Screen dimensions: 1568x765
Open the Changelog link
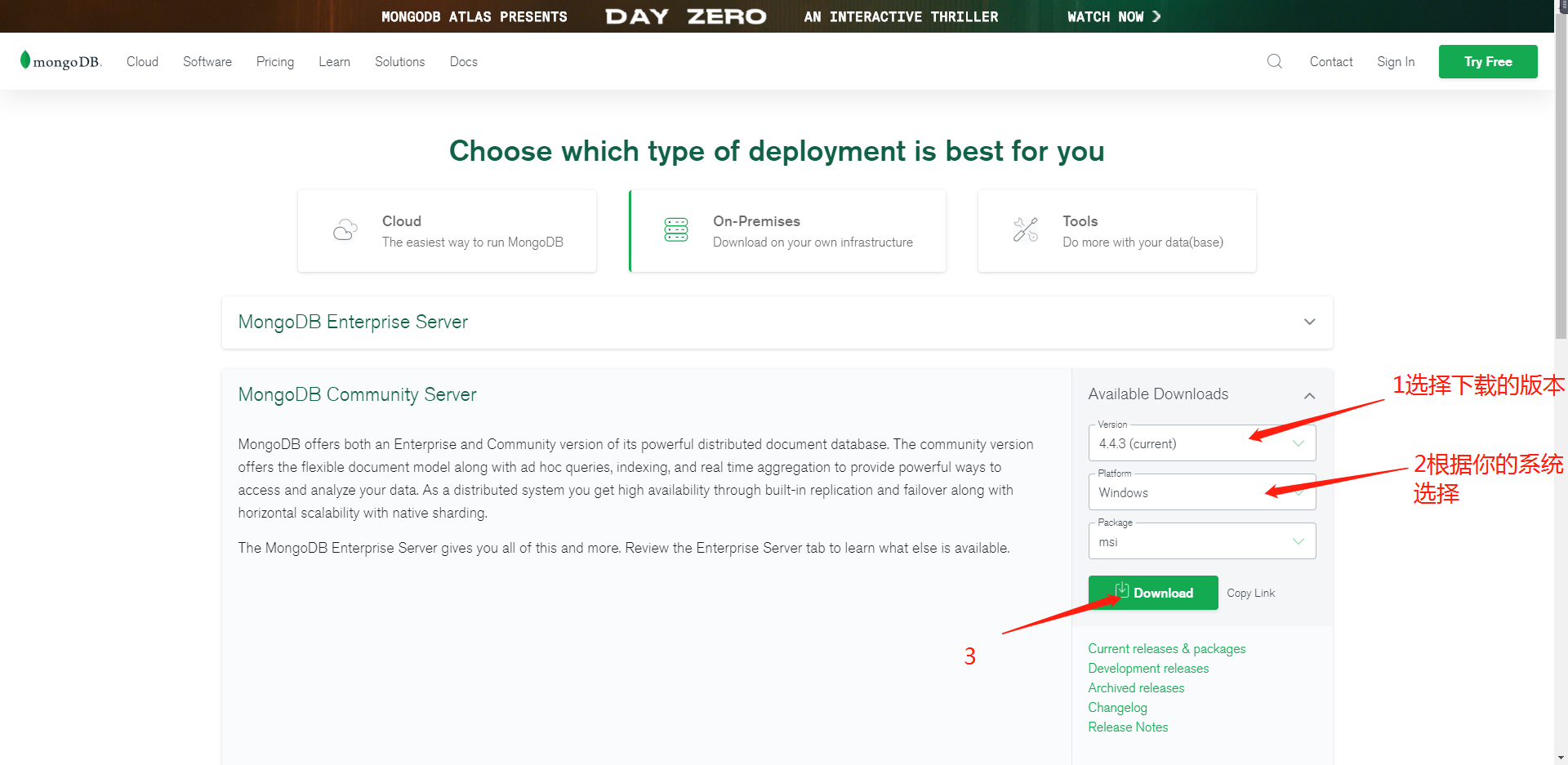coord(1117,708)
